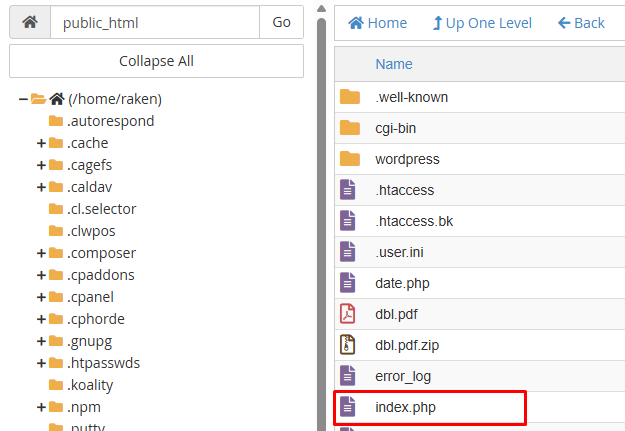The width and height of the screenshot is (625, 431).
Task: Click the dbl.pdf PDF file icon
Action: [347, 314]
